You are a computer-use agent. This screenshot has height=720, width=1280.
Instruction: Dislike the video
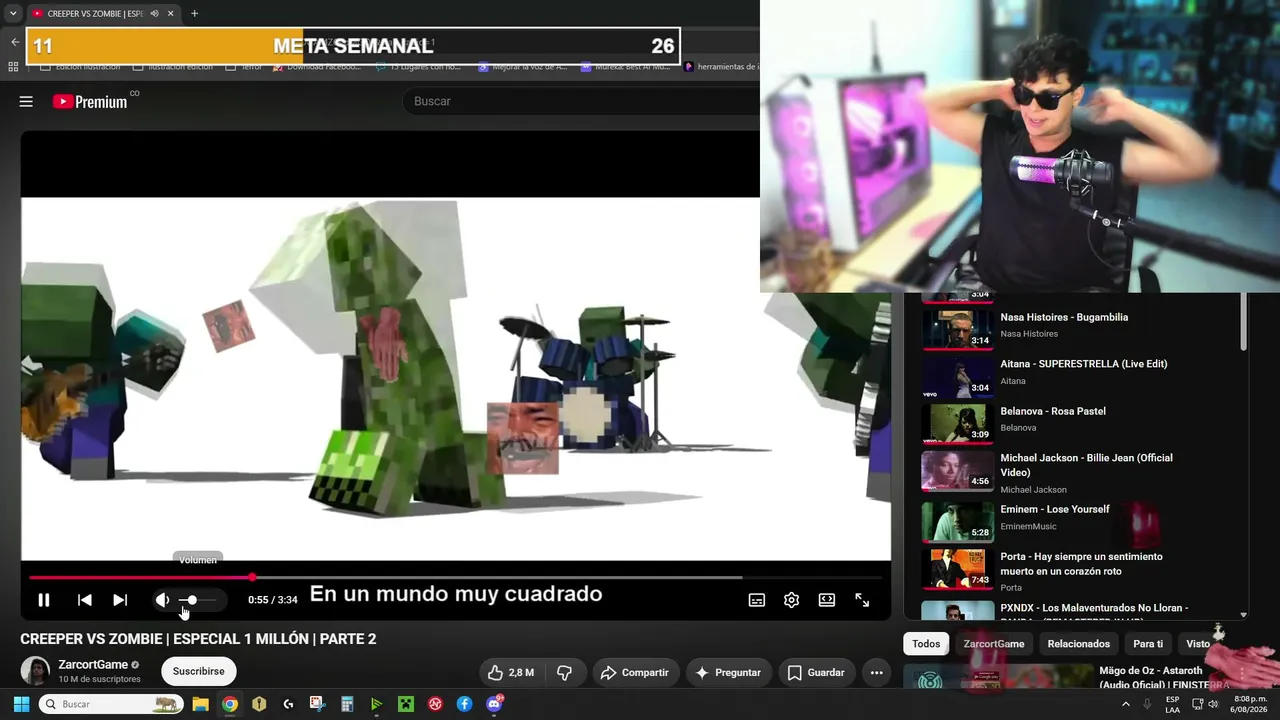point(564,673)
